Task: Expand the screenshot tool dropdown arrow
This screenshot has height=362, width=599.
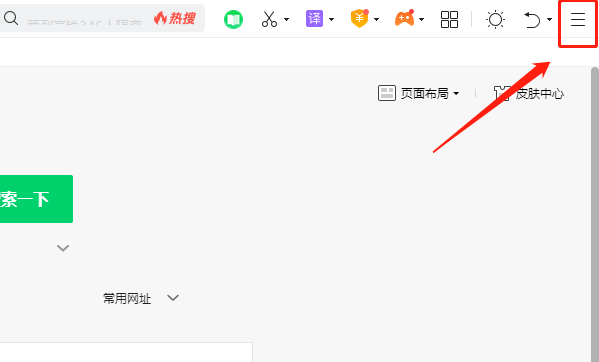Action: (x=287, y=19)
